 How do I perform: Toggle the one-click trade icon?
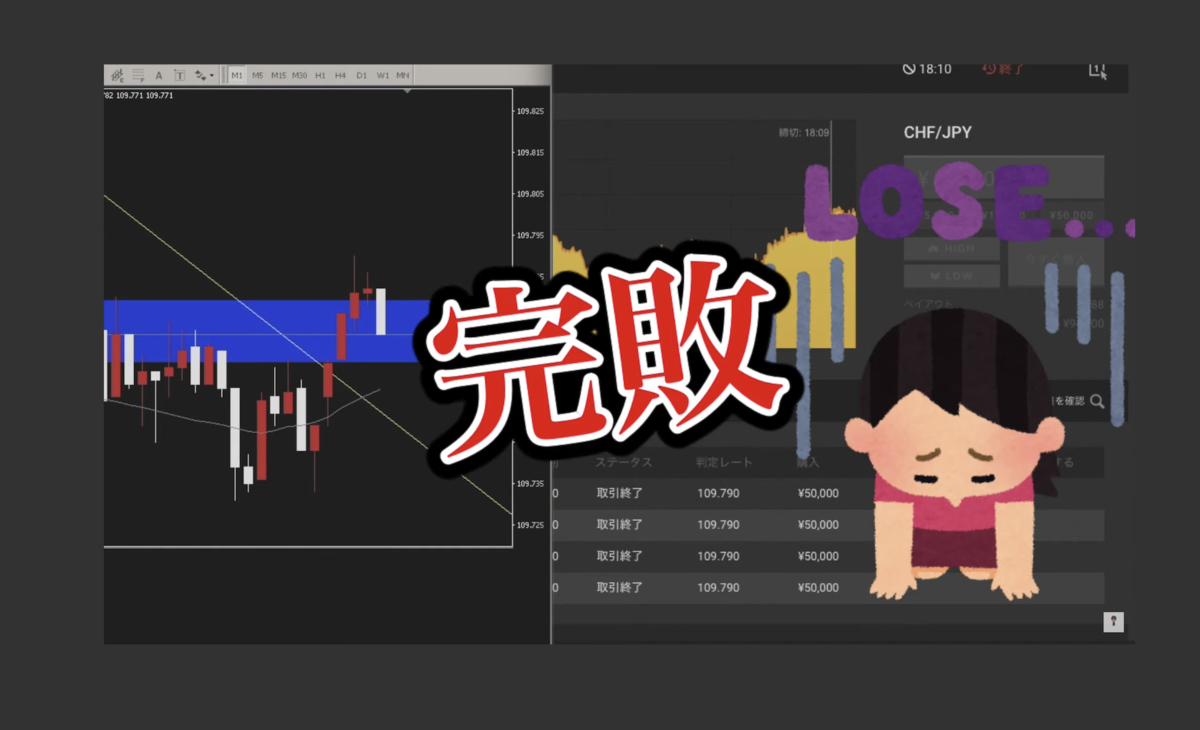(x=1098, y=70)
